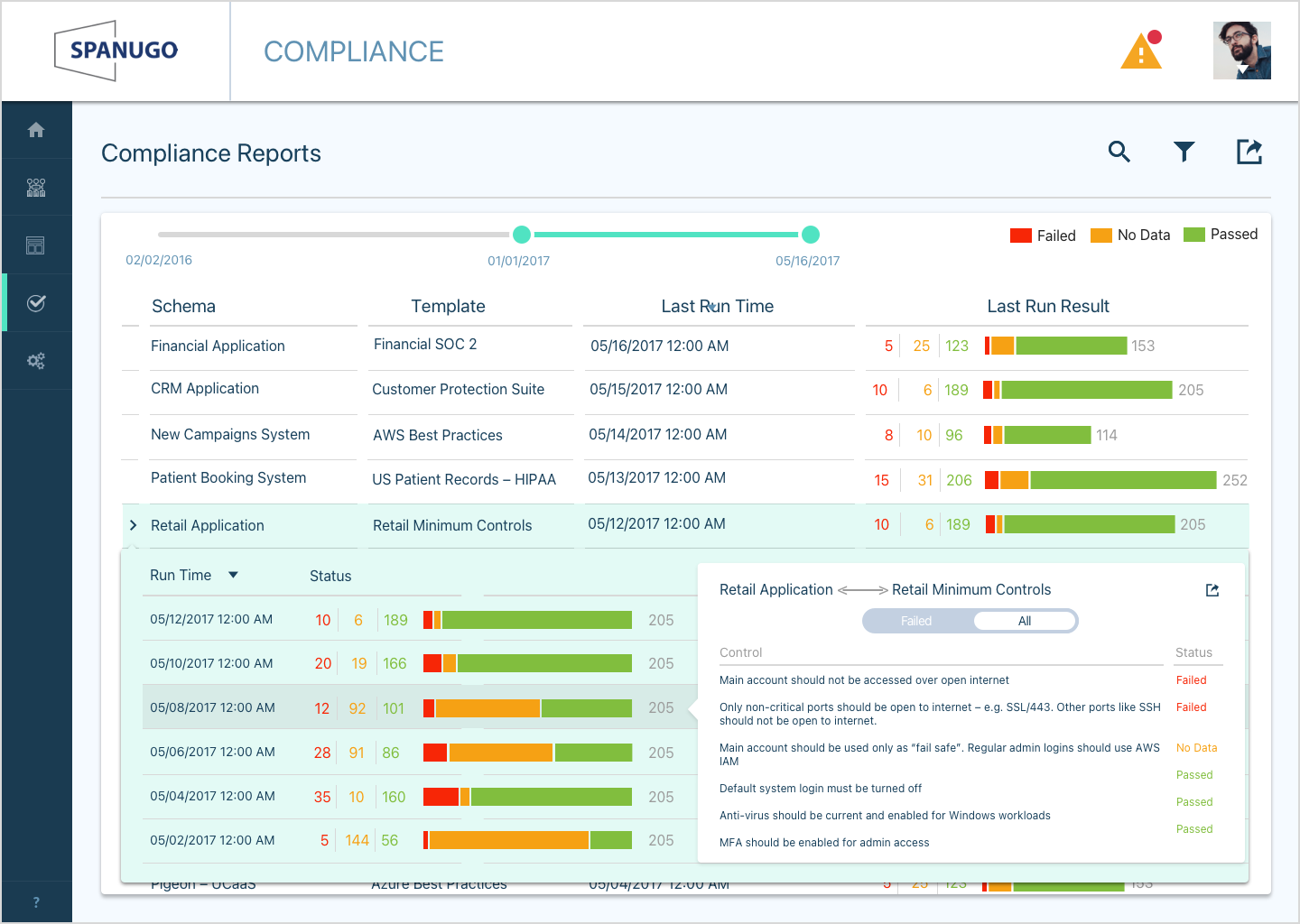Click the 'Anti-virus should be current' control

(x=885, y=816)
